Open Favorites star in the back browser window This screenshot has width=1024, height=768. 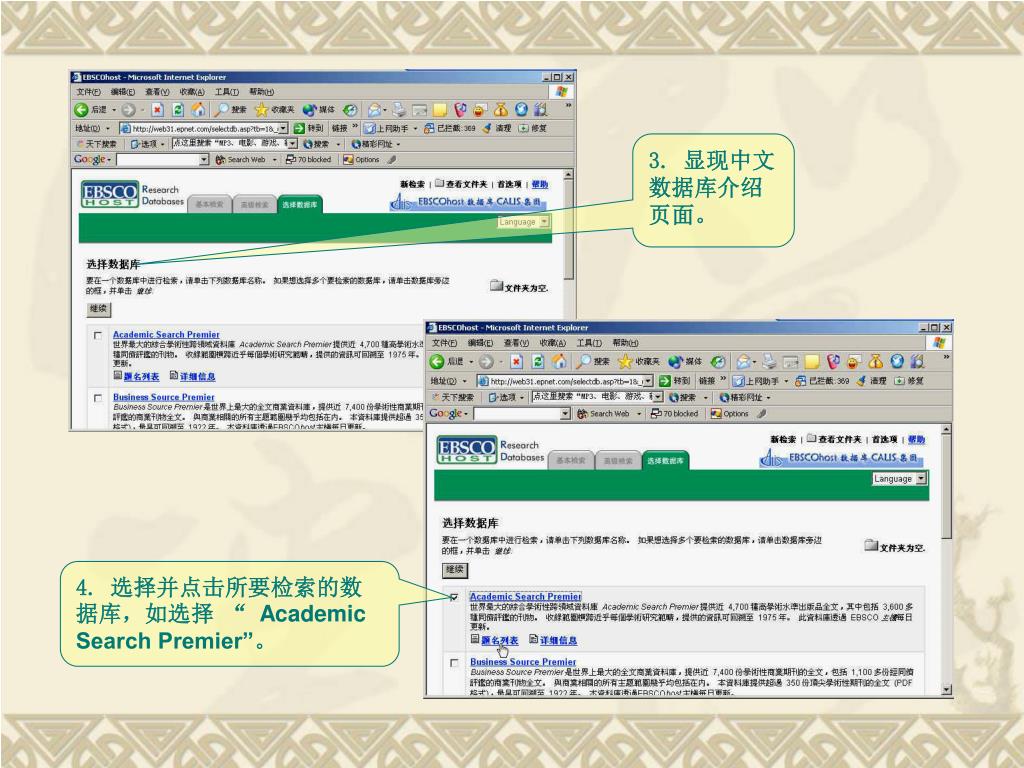point(261,110)
